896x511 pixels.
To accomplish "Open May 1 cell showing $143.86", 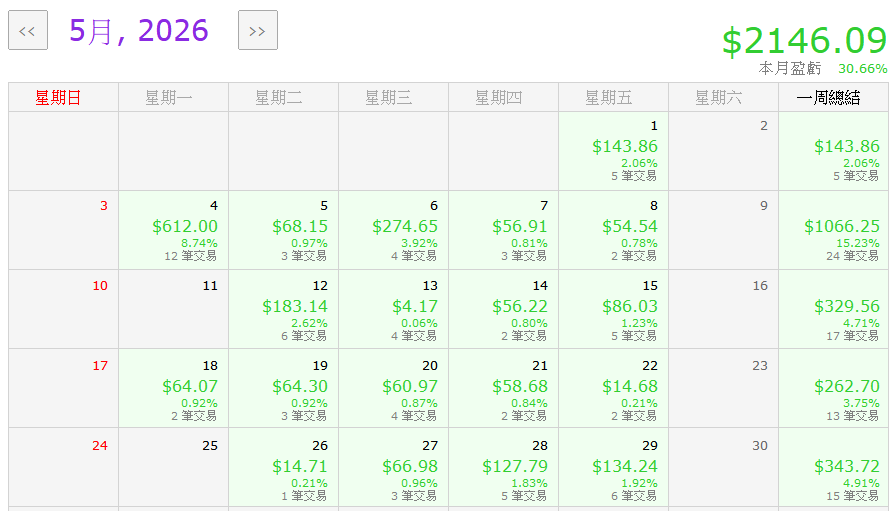I will [x=613, y=151].
